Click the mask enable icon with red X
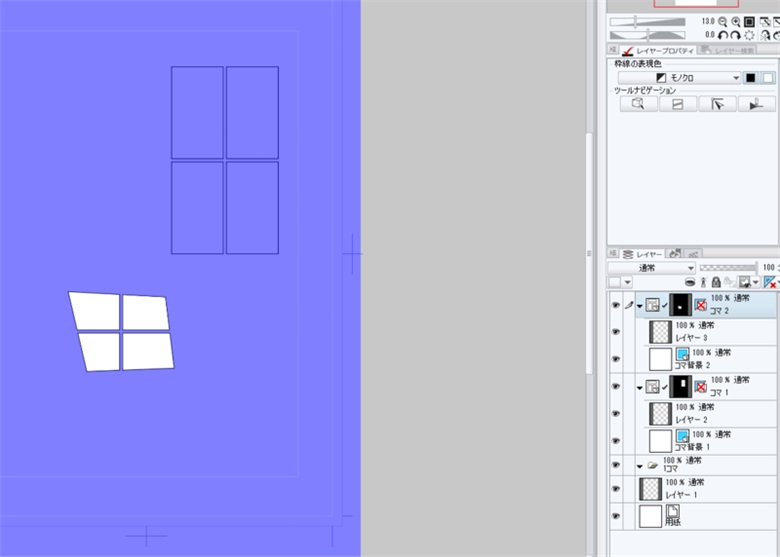 click(770, 282)
